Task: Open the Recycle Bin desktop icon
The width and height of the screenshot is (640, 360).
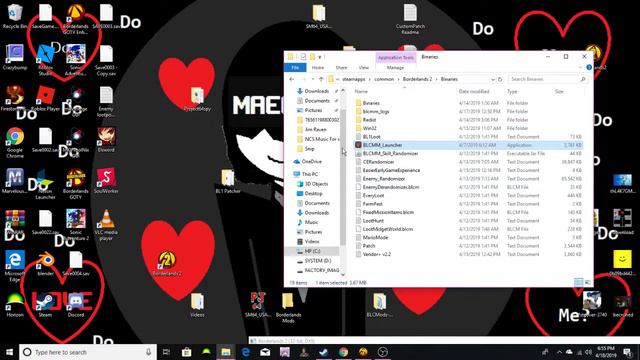Action: coord(15,16)
